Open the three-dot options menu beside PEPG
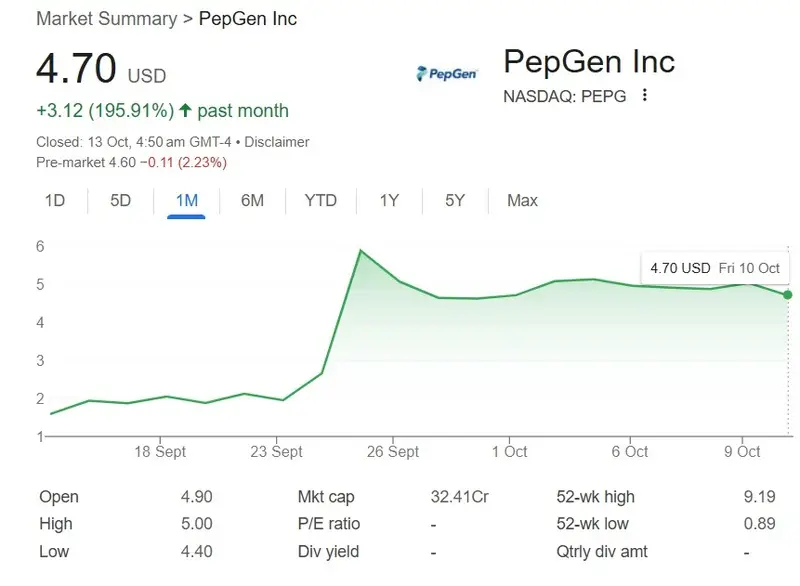 point(645,95)
